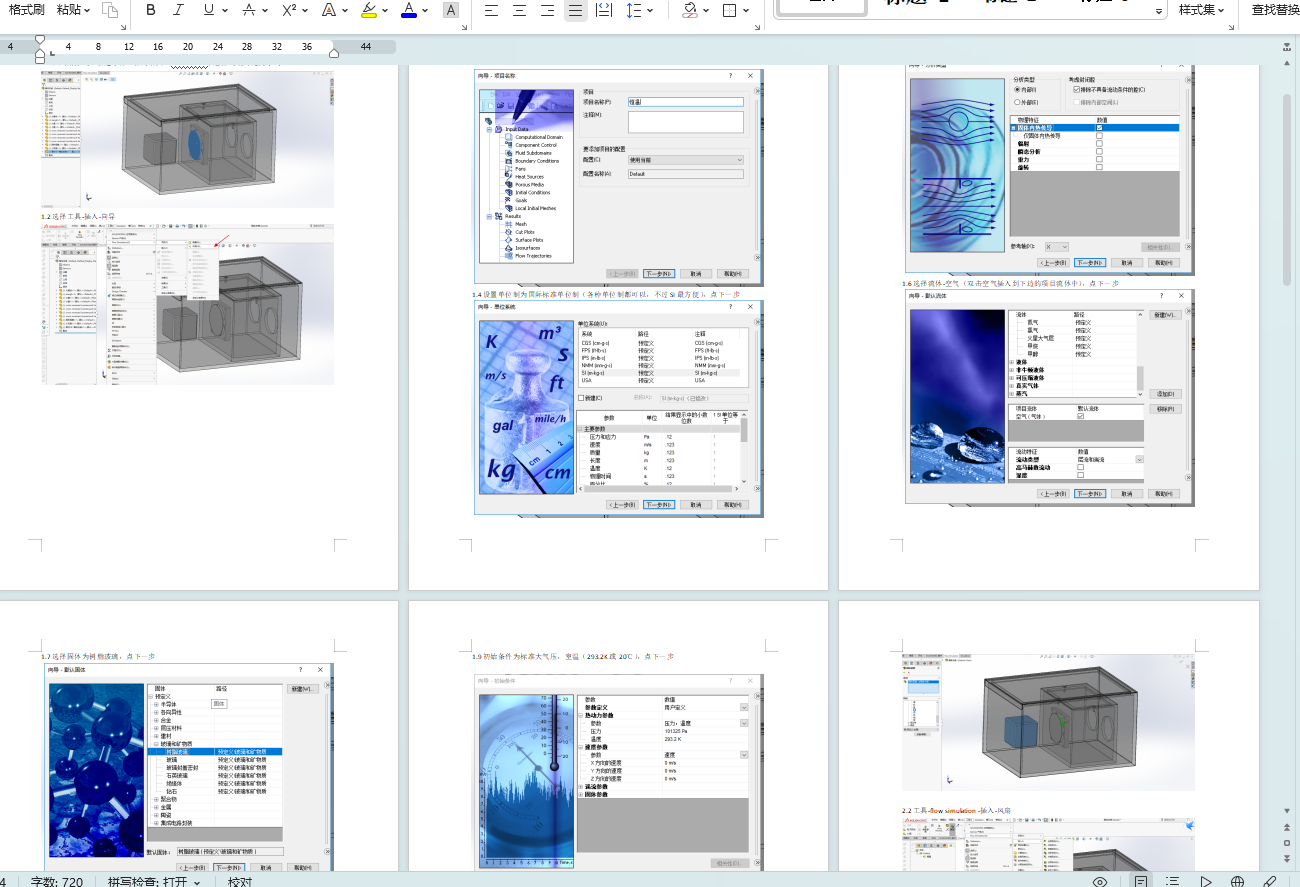Center align the paragraph

click(x=519, y=10)
